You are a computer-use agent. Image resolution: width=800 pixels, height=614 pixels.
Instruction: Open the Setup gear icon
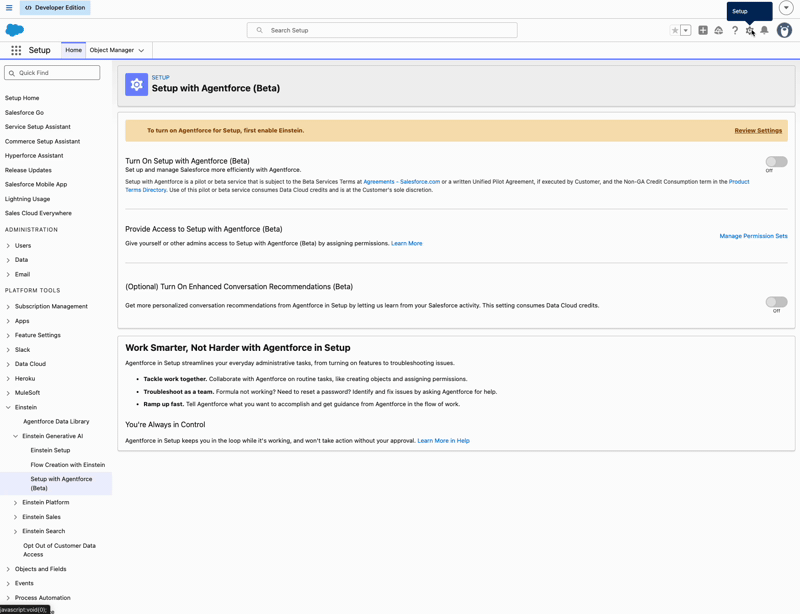click(x=751, y=30)
